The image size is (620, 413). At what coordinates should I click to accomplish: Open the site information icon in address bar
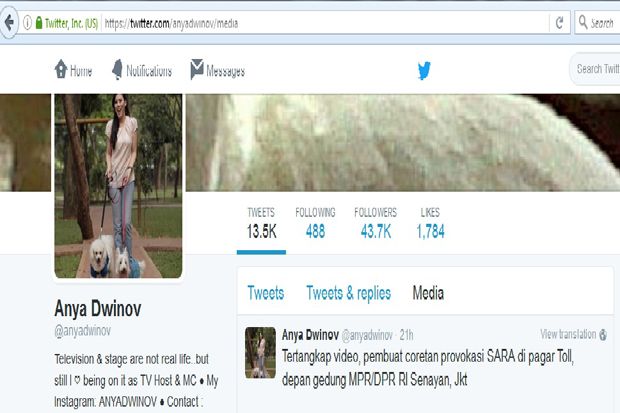(x=27, y=23)
